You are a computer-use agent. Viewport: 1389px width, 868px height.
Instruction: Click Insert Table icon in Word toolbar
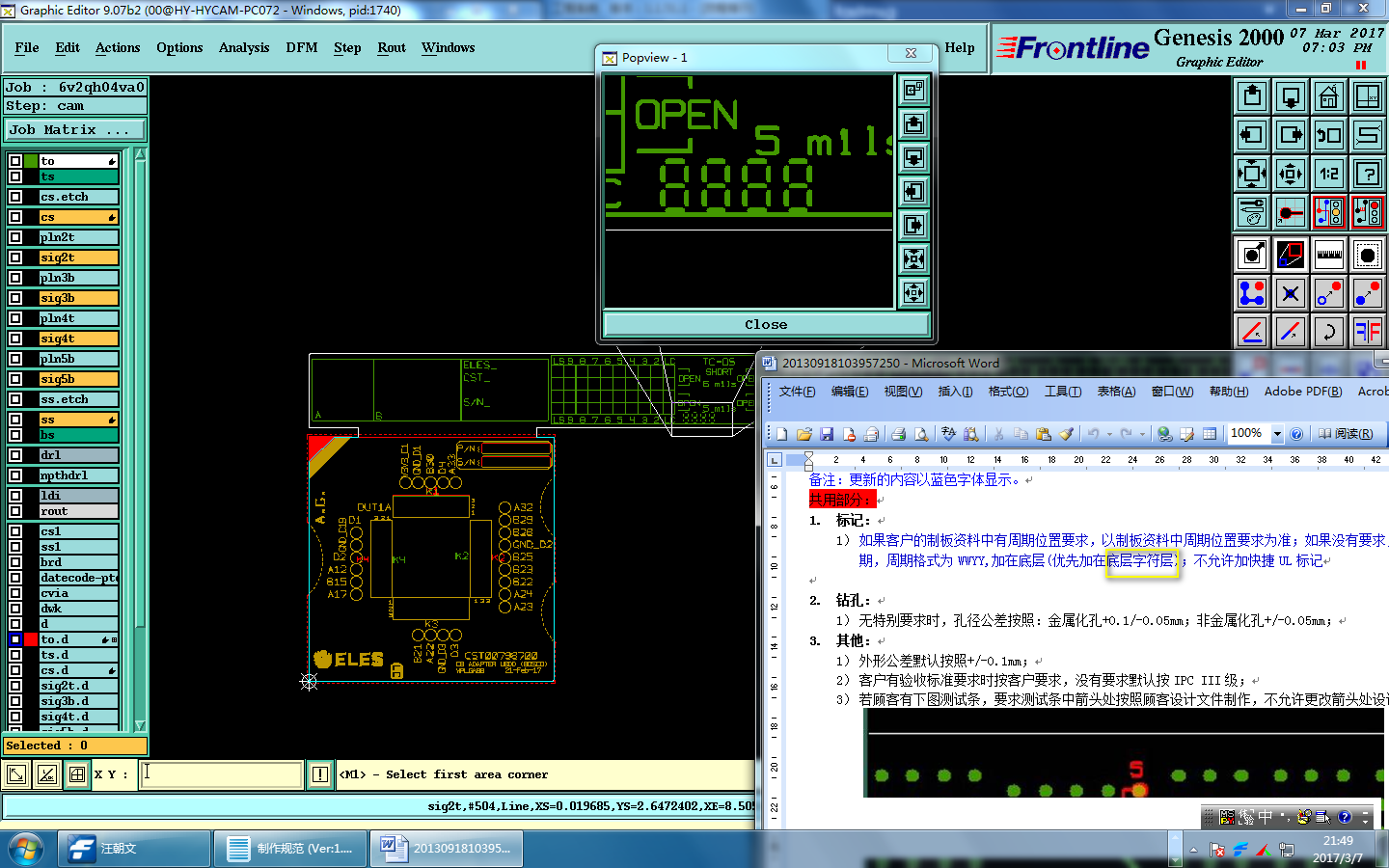[1210, 434]
